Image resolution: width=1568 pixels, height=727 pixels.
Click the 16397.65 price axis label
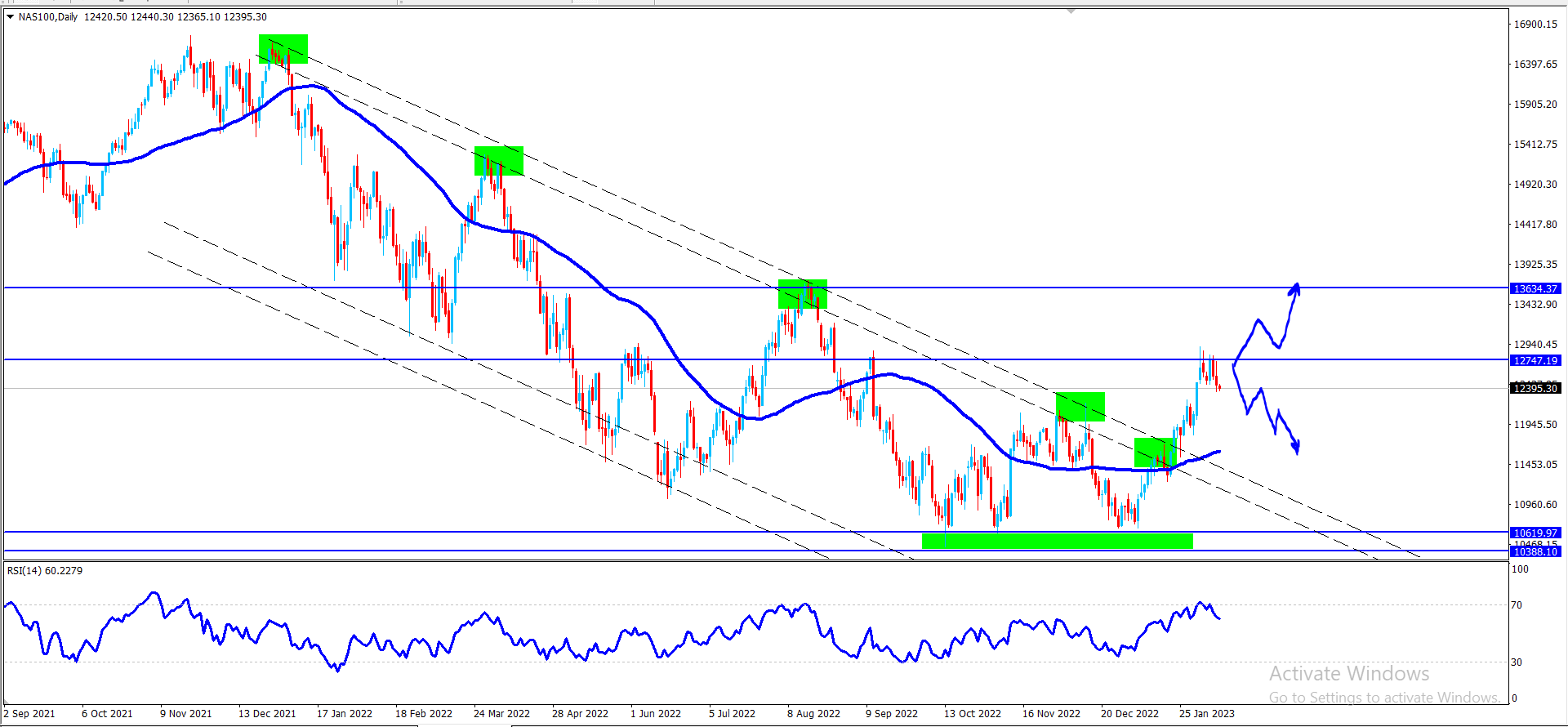[x=1535, y=65]
